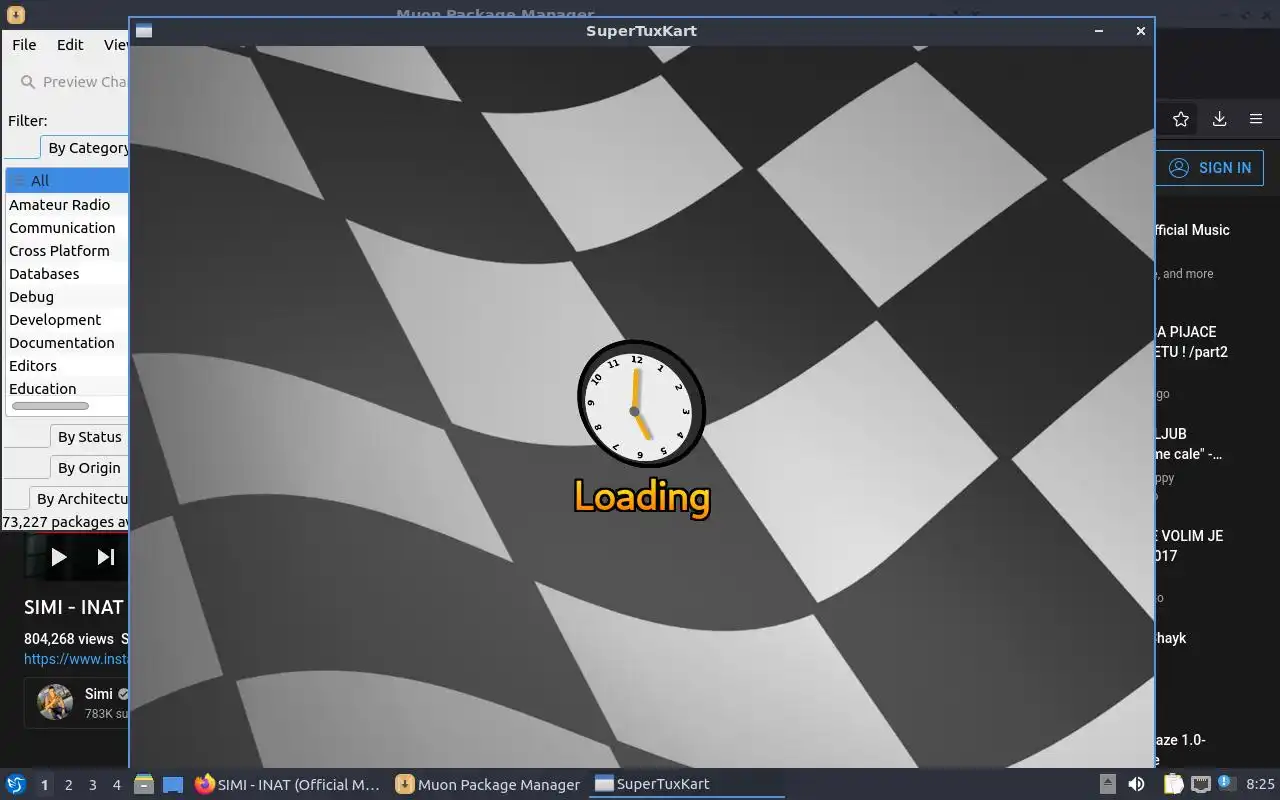Switch to workspace 4

coord(116,785)
